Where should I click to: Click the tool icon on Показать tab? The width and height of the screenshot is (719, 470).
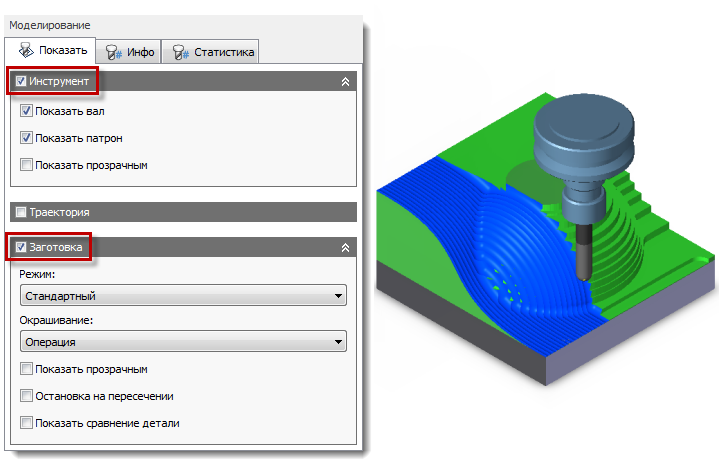click(x=26, y=50)
